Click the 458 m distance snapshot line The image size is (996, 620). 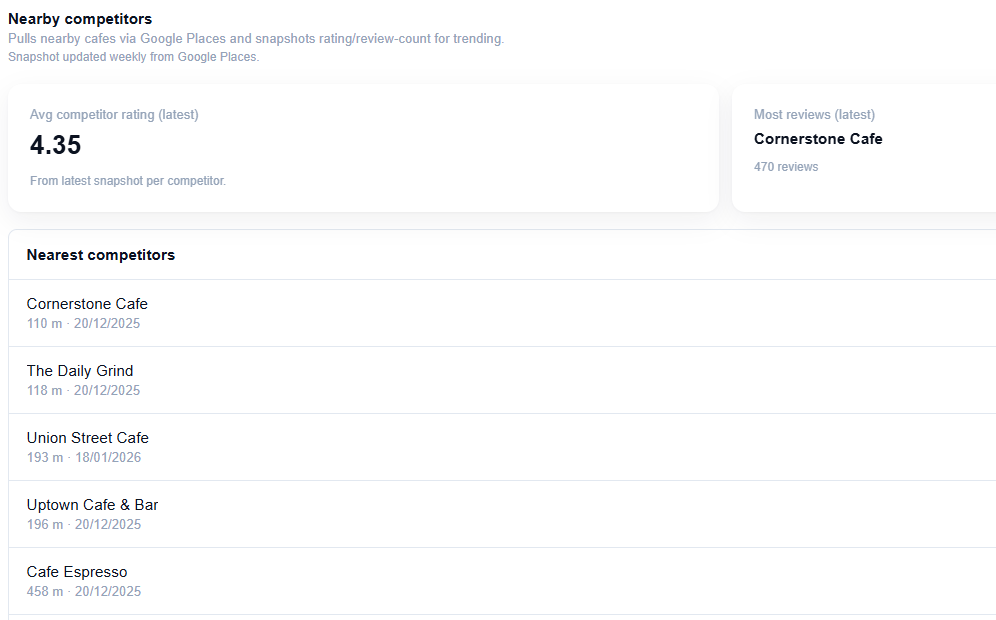pos(84,592)
